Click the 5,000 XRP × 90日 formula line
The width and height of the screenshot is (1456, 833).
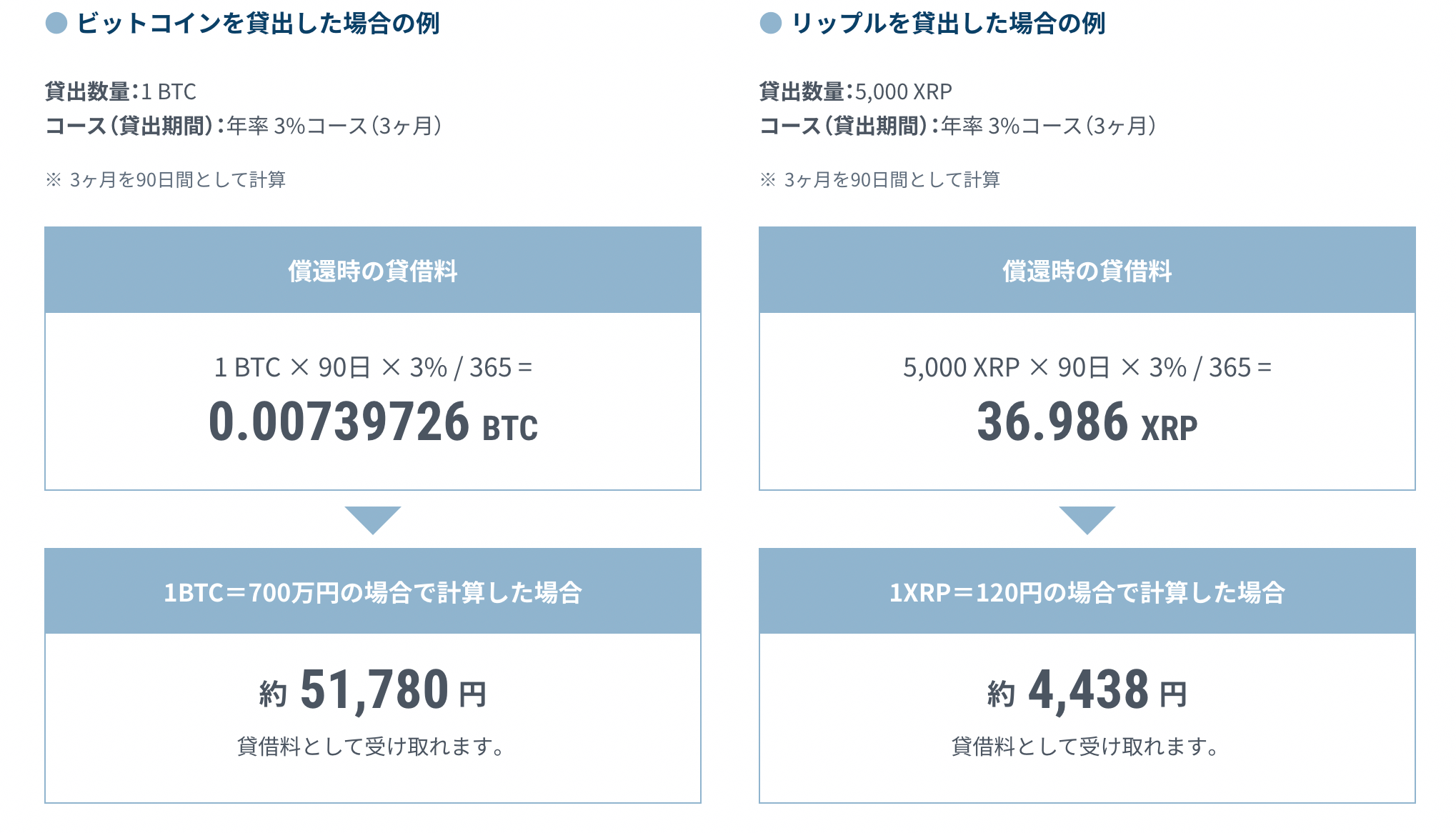1087,368
